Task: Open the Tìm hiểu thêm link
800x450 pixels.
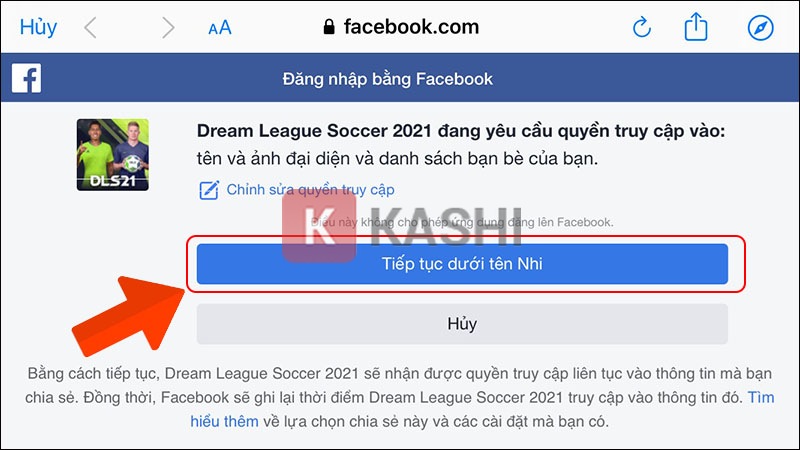Action: 761,397
